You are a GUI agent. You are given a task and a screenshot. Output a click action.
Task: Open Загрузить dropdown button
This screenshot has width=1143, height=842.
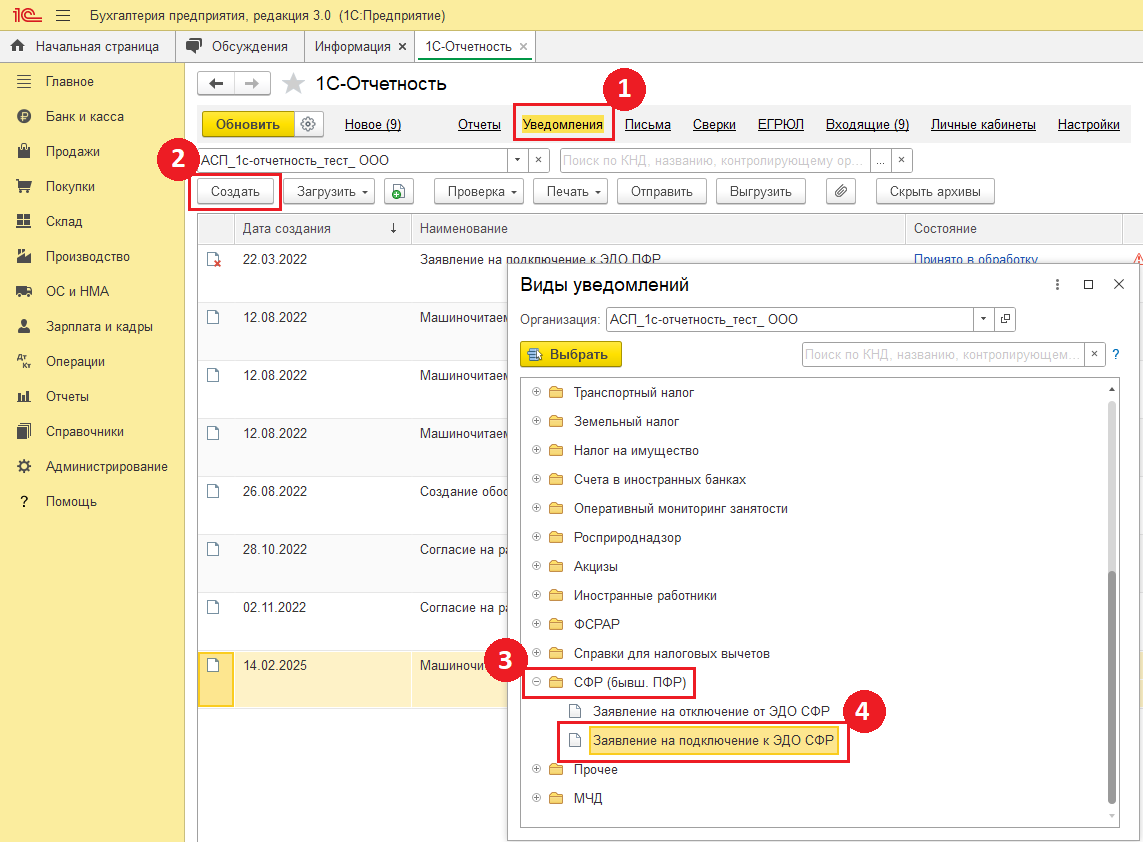tap(328, 192)
